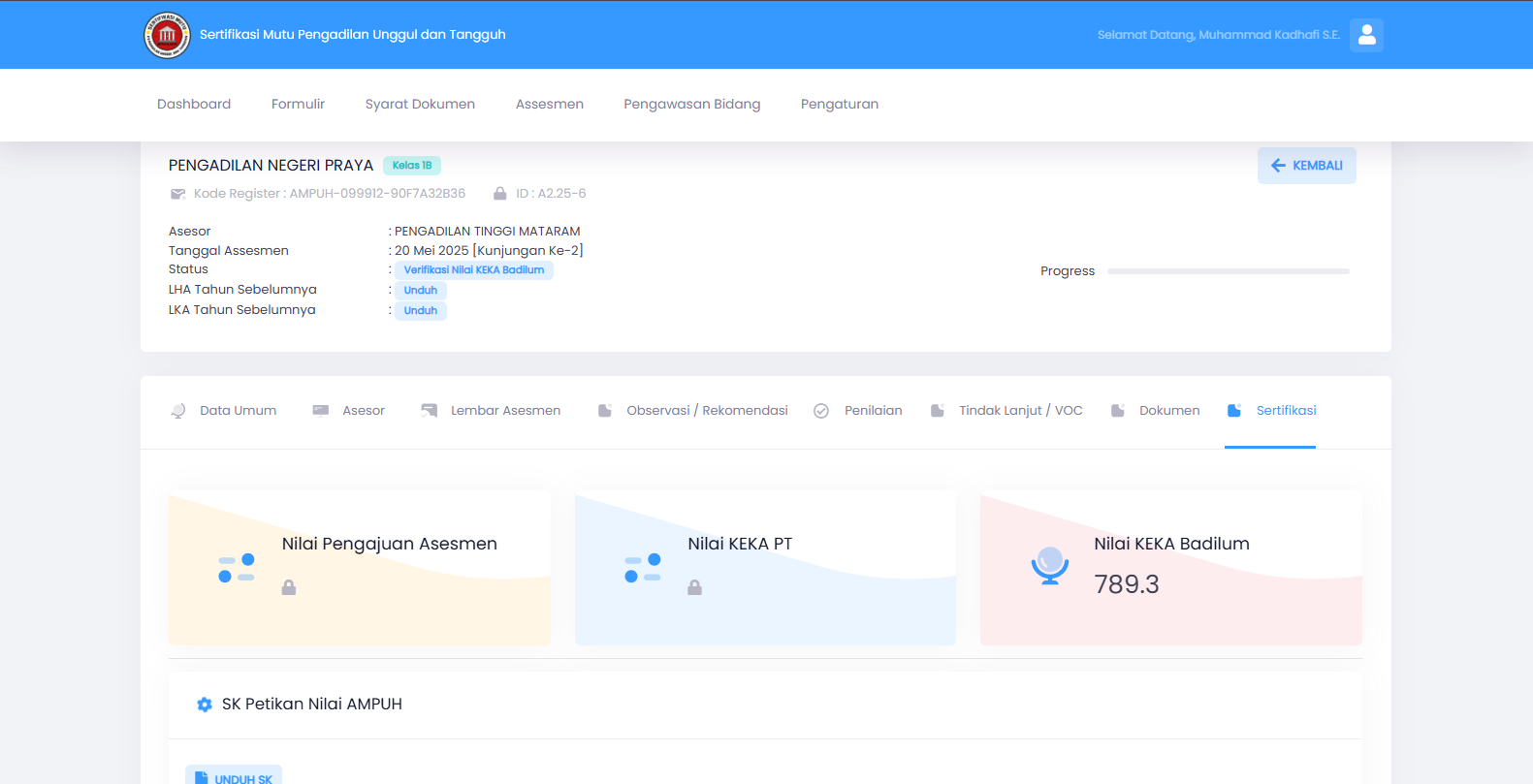
Task: Open the Syarat Dokumen menu
Action: click(420, 104)
